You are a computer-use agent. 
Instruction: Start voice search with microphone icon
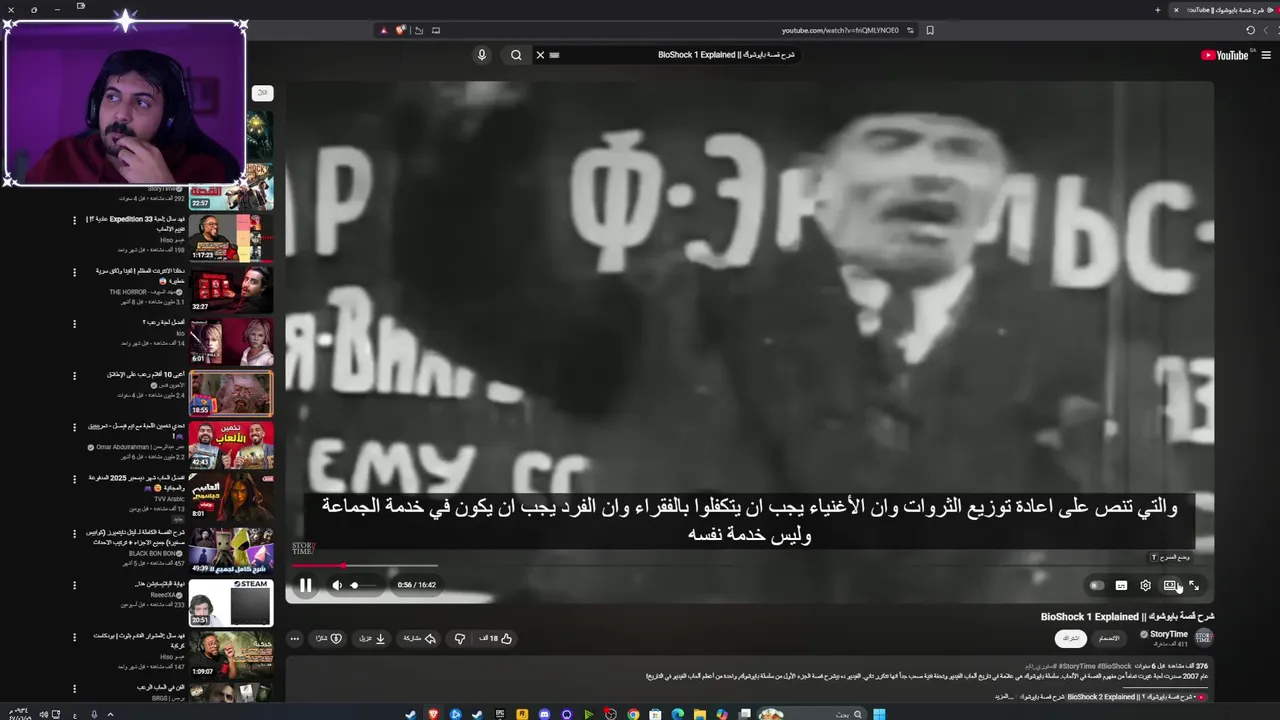(x=481, y=55)
